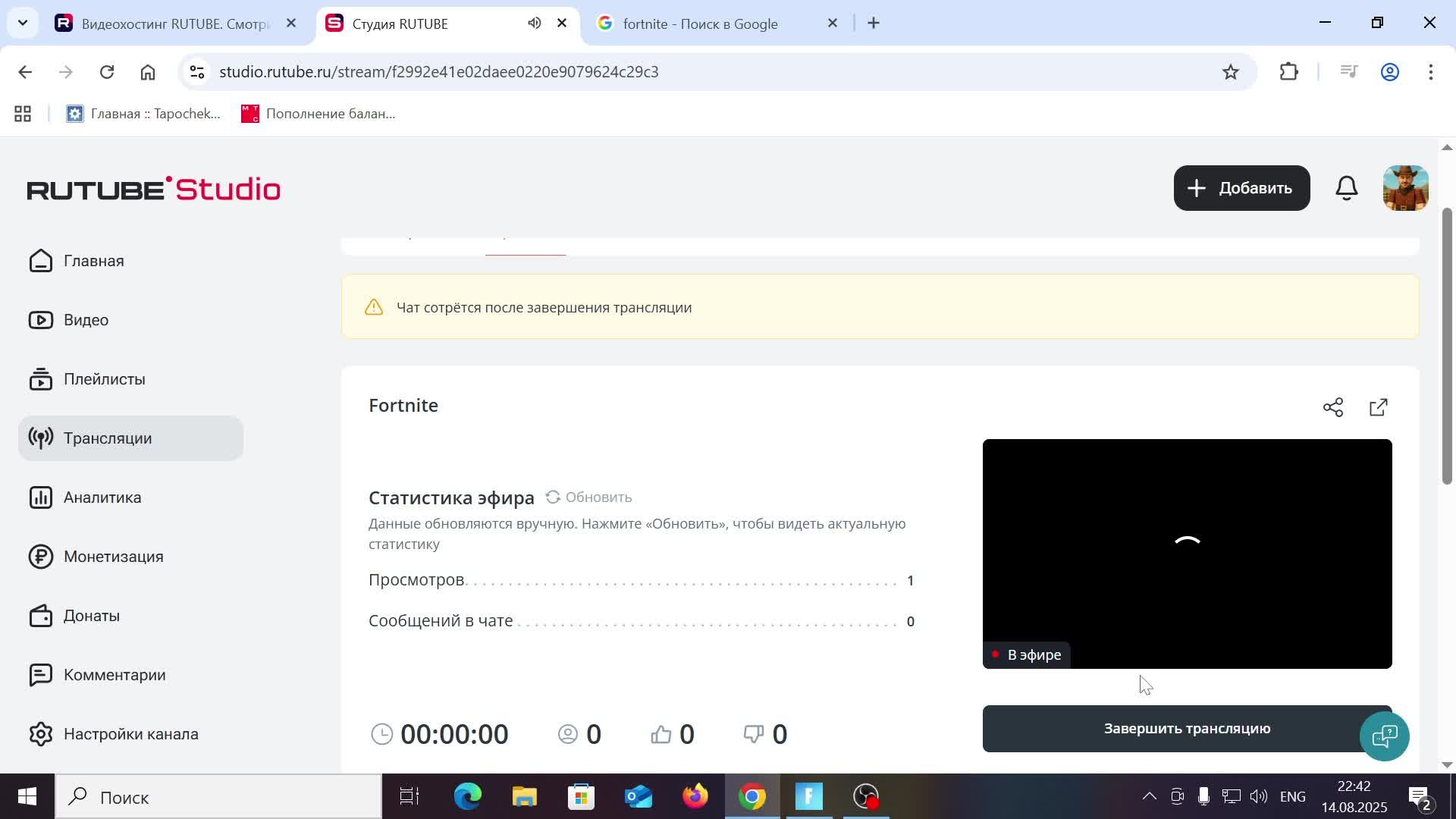Viewport: 1456px width, 819px height.
Task: Expand hidden system tray icons
Action: 1149,796
